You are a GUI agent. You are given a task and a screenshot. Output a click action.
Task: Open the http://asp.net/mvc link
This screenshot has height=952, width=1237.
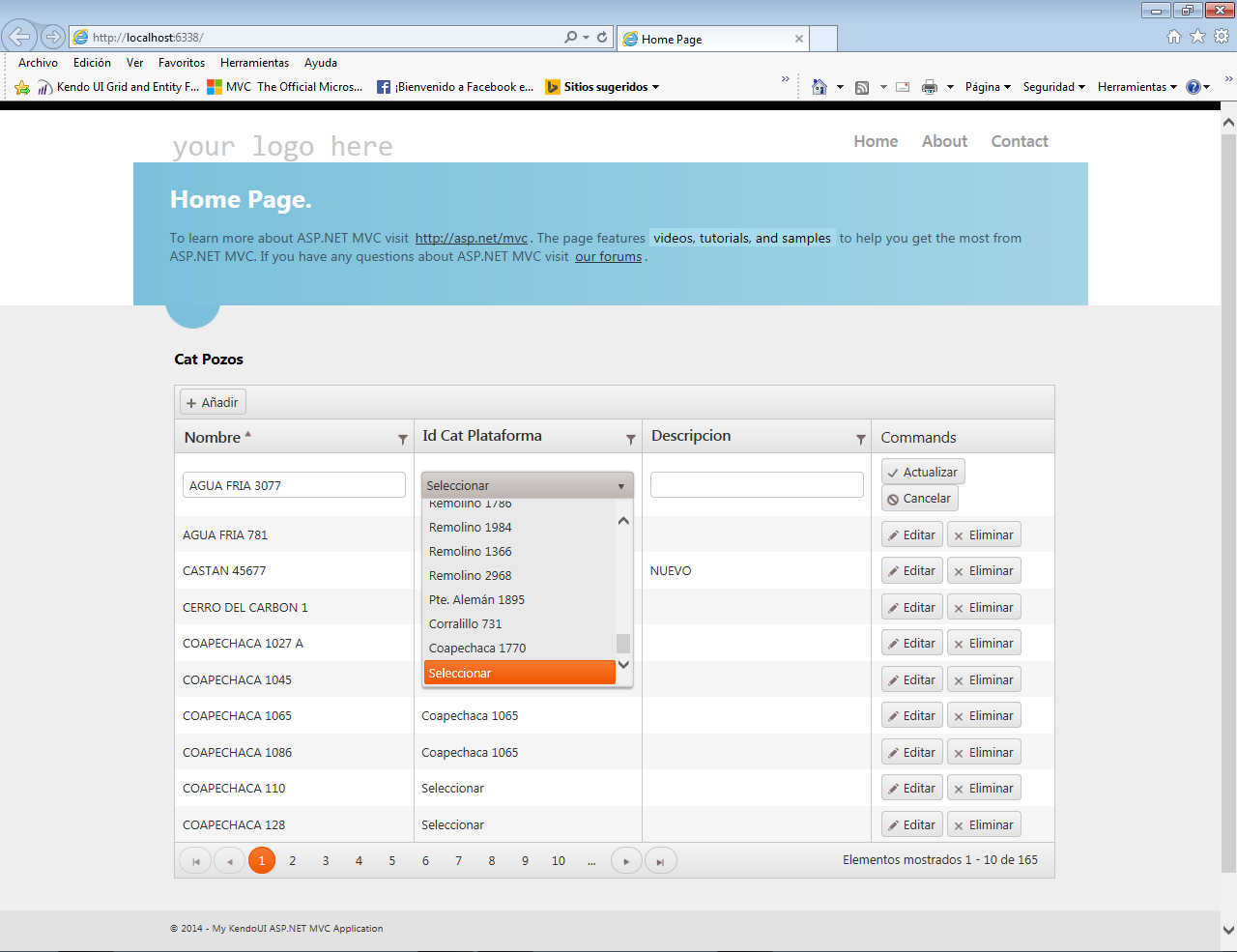pyautogui.click(x=472, y=238)
